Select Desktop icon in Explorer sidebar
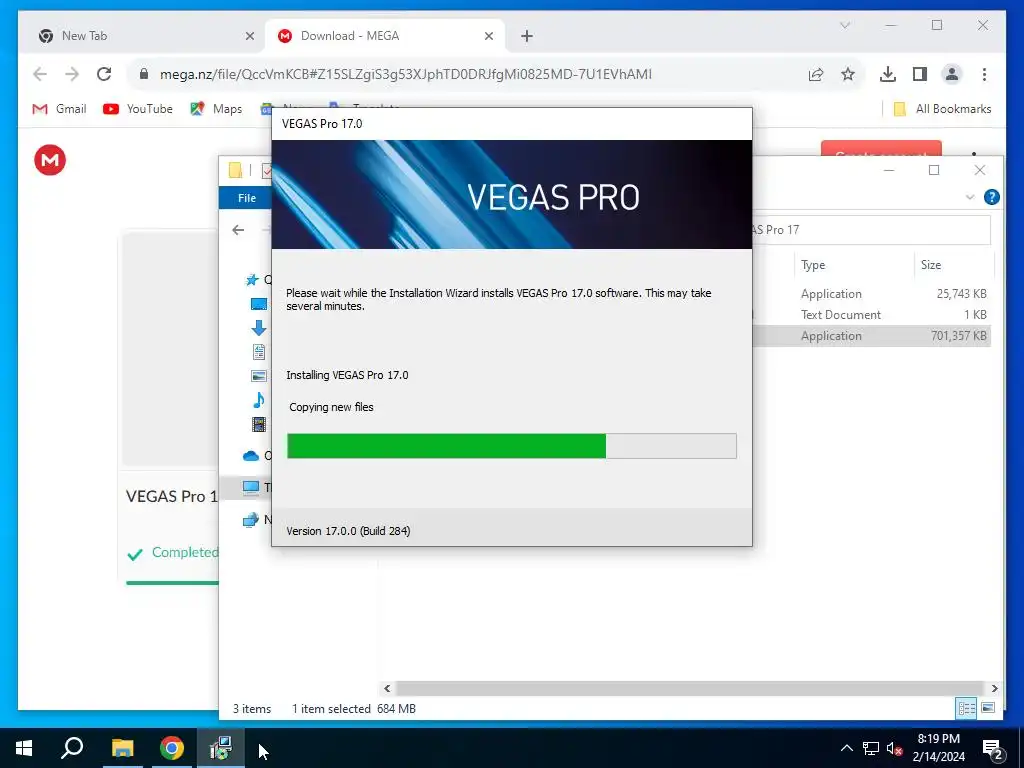 (259, 304)
